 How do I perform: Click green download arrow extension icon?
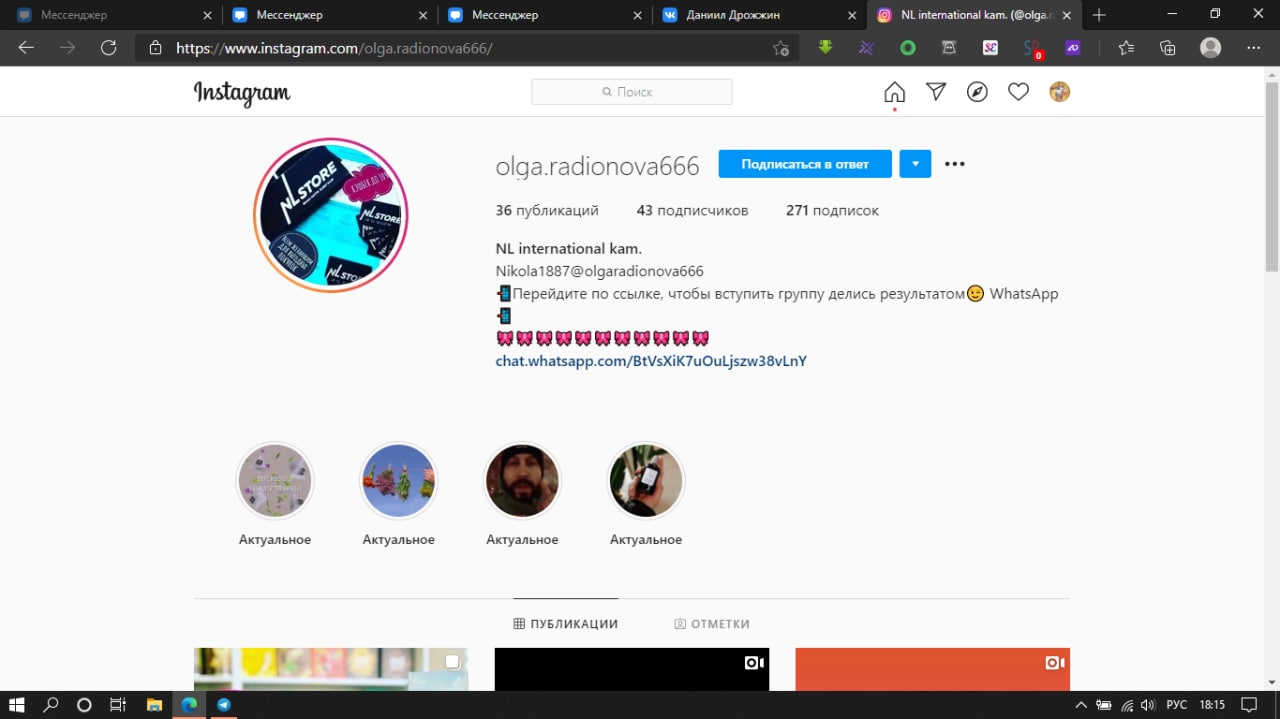[825, 47]
